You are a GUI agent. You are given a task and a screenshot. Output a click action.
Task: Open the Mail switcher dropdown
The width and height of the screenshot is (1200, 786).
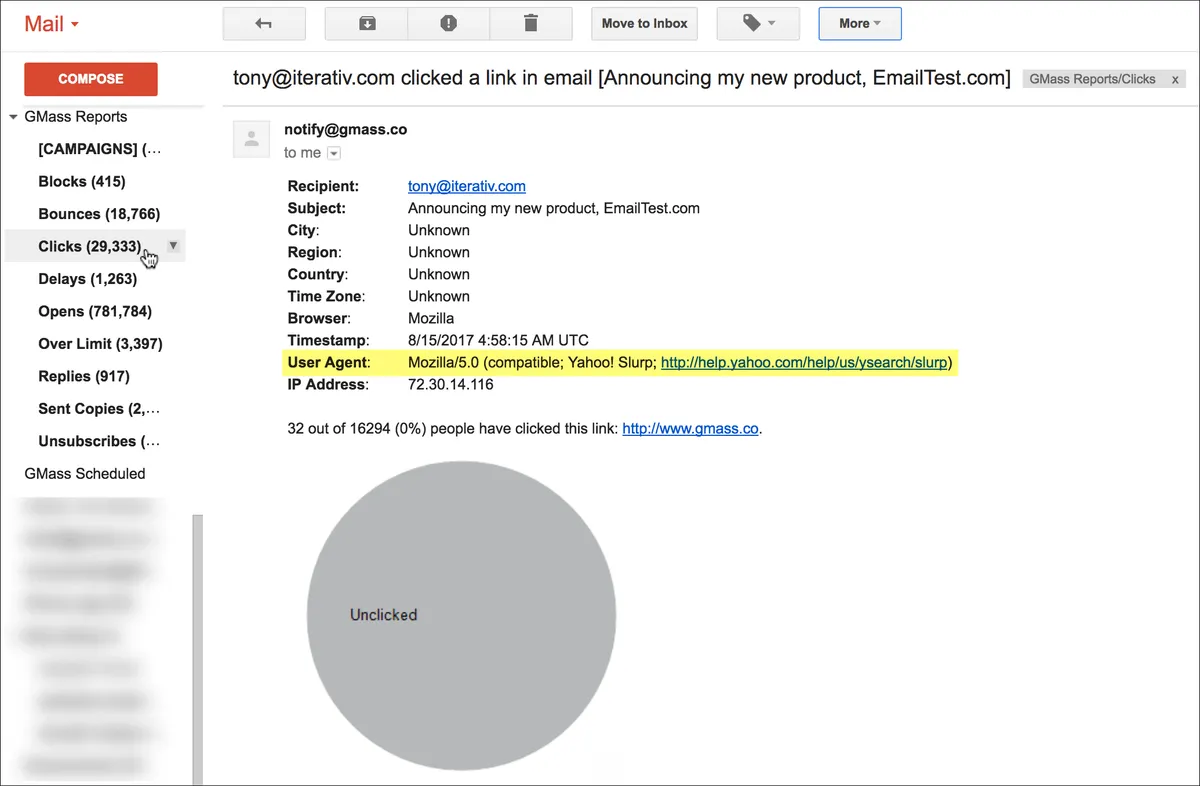pyautogui.click(x=52, y=24)
